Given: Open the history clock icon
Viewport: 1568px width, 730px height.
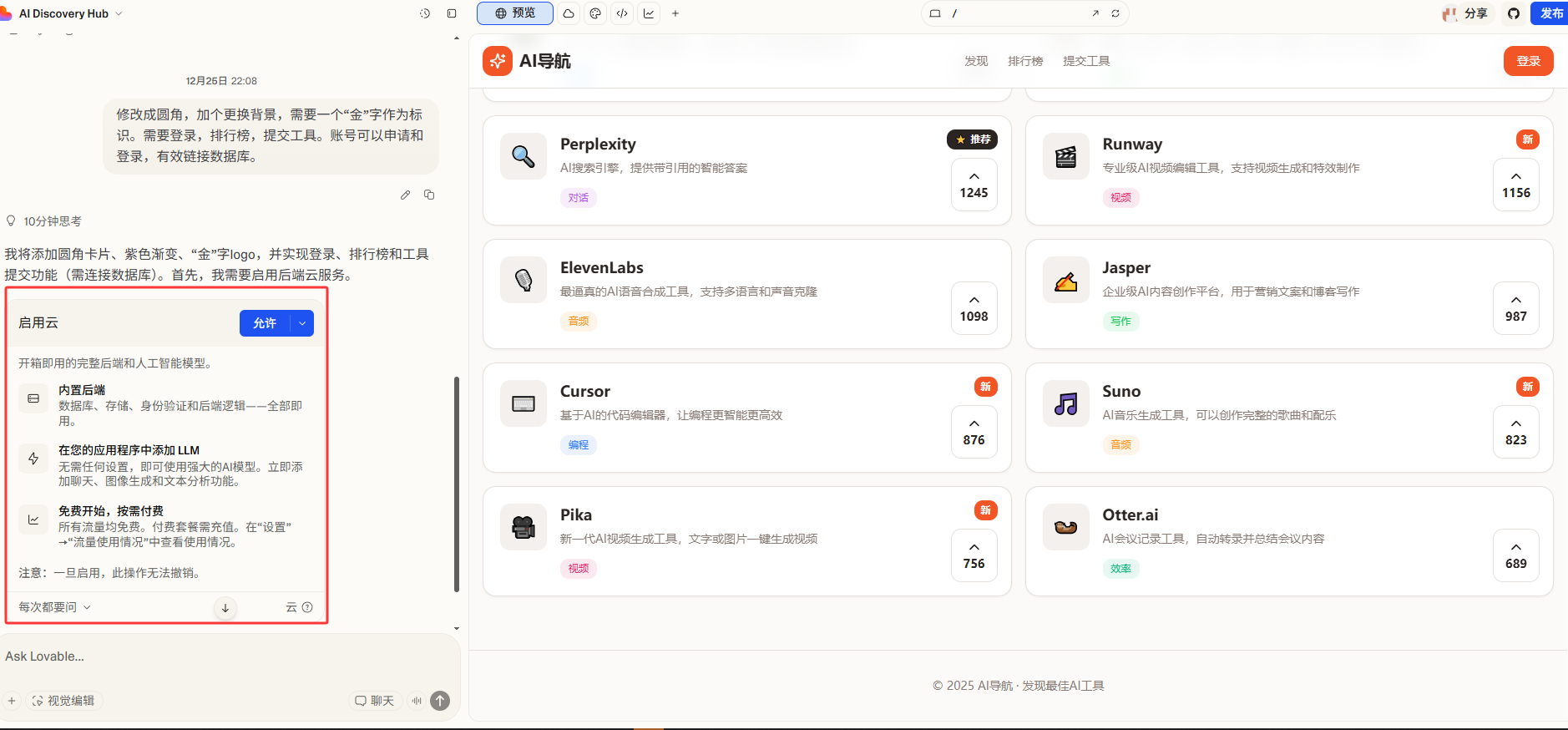Looking at the screenshot, I should (425, 13).
